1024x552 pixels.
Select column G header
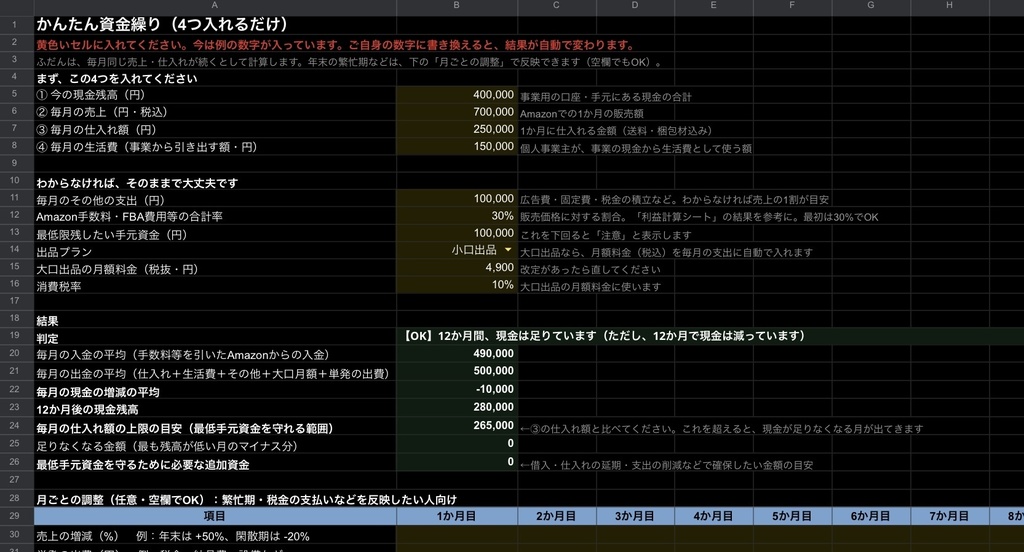[x=871, y=5]
